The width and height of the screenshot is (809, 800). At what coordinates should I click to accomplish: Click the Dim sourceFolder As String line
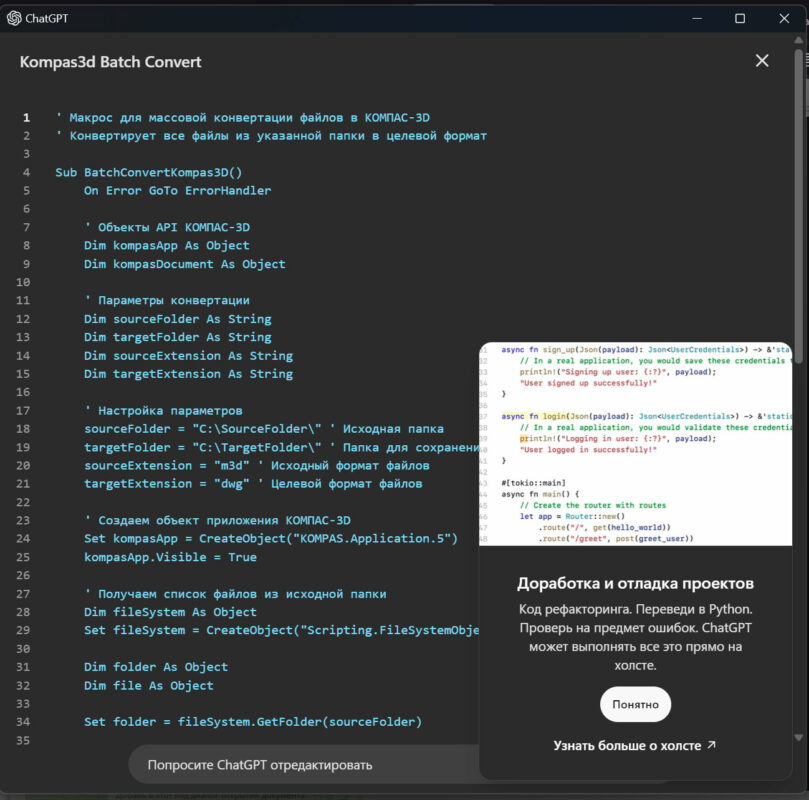click(177, 319)
